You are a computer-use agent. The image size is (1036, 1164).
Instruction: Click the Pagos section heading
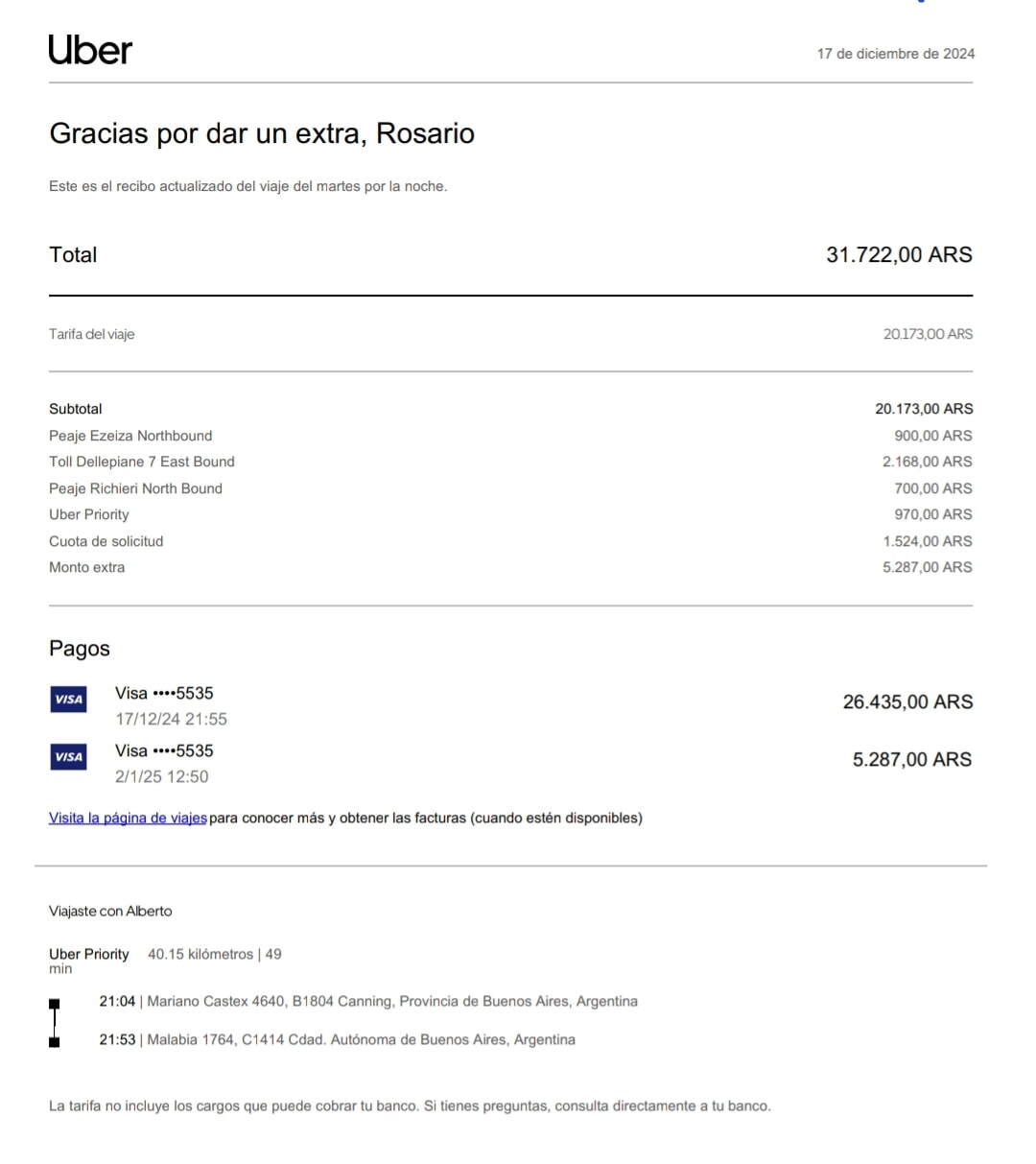tap(80, 649)
